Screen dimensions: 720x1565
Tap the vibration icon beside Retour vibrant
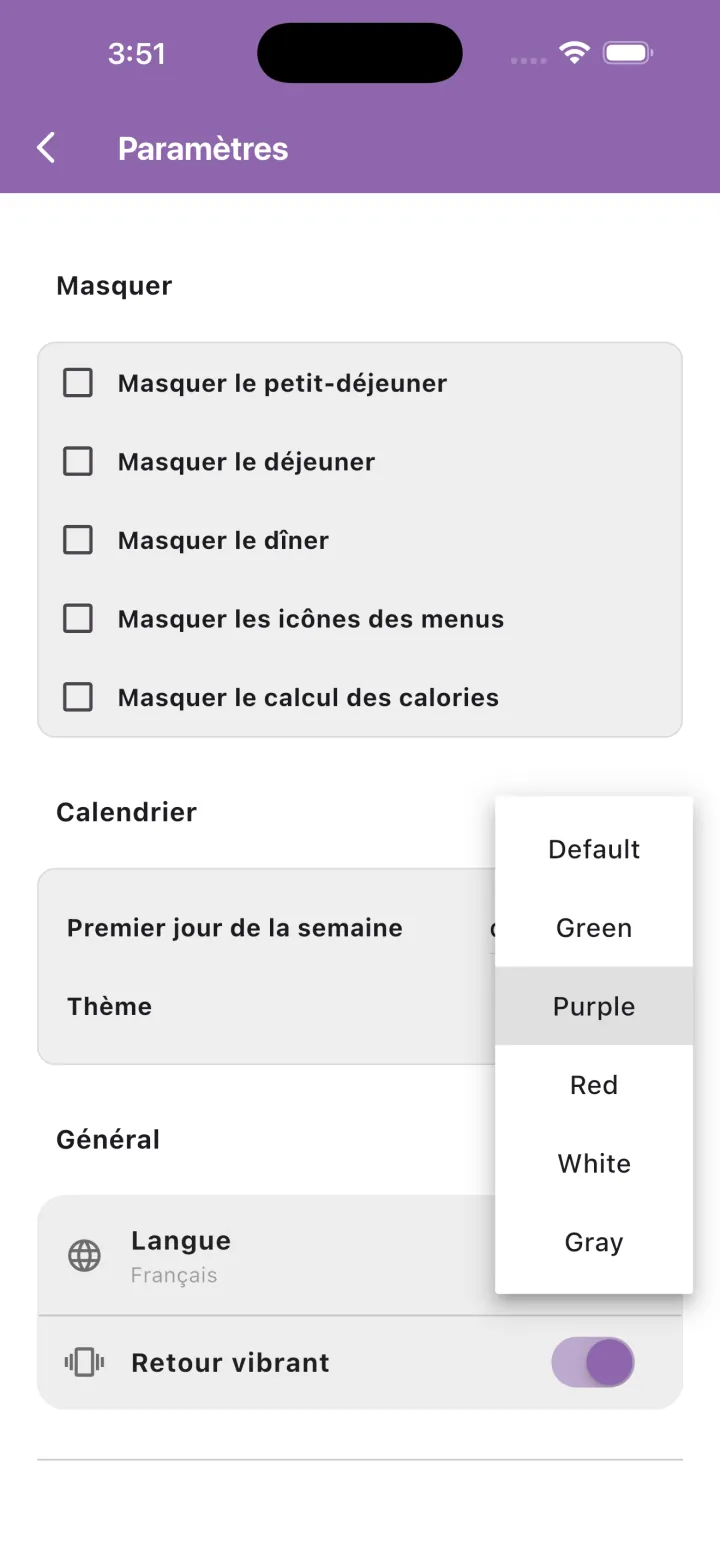click(84, 1362)
